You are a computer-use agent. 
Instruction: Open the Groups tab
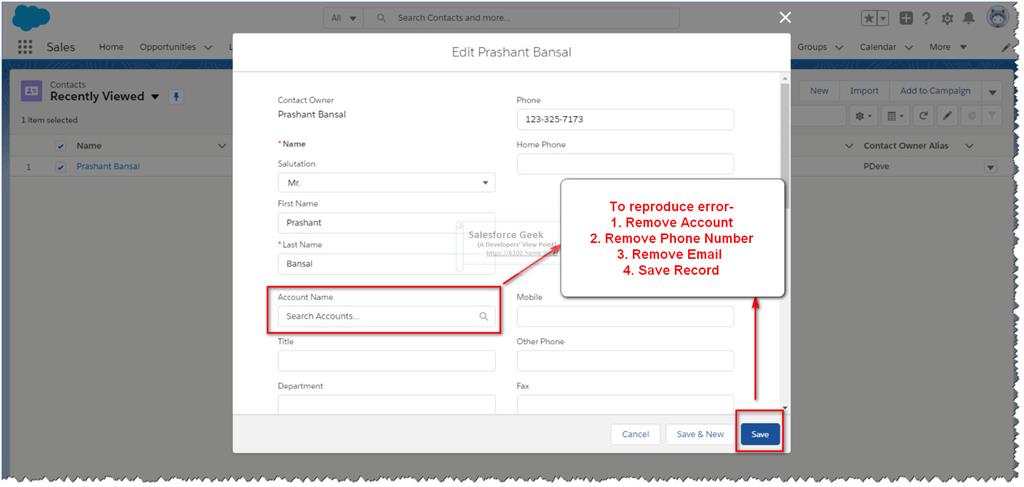tap(812, 47)
